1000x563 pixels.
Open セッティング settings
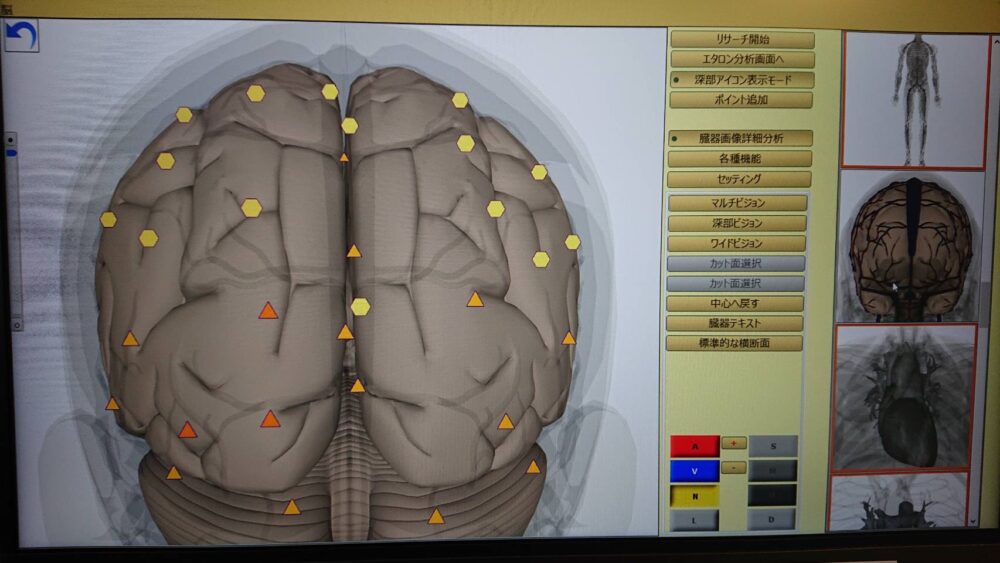point(739,179)
